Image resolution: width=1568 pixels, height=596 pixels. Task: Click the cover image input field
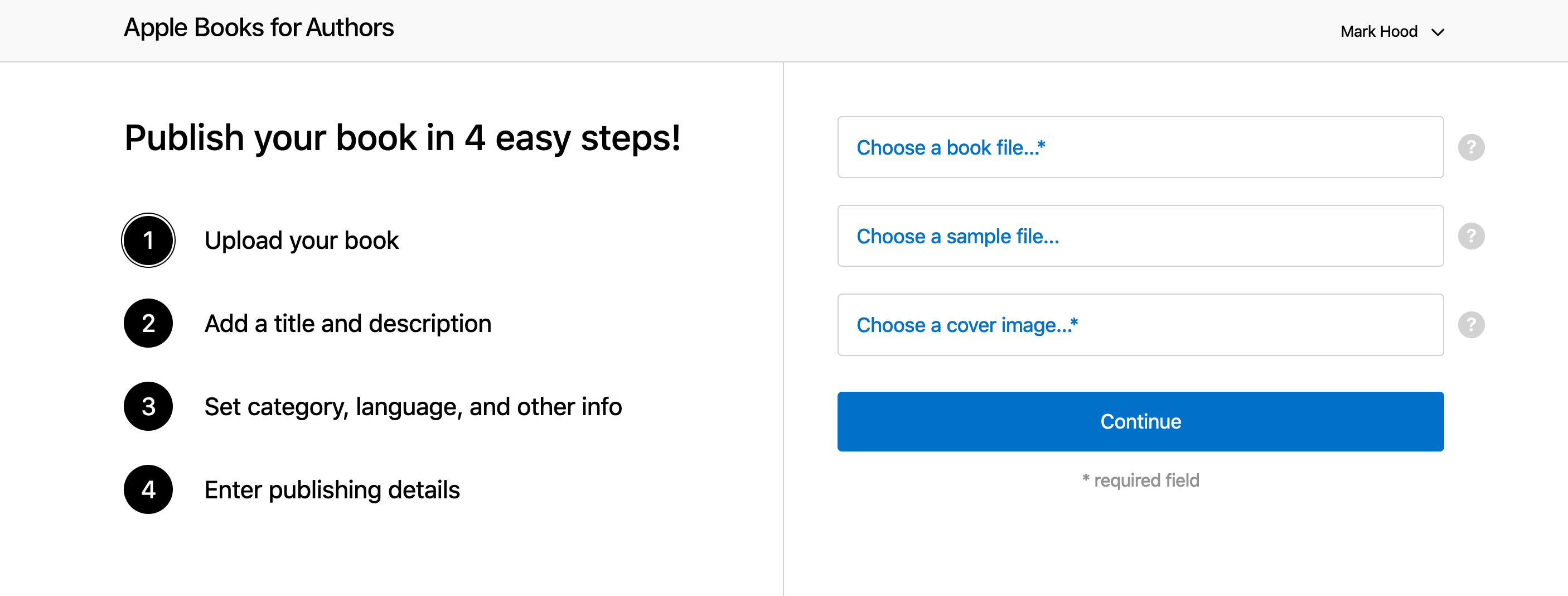coord(1140,325)
